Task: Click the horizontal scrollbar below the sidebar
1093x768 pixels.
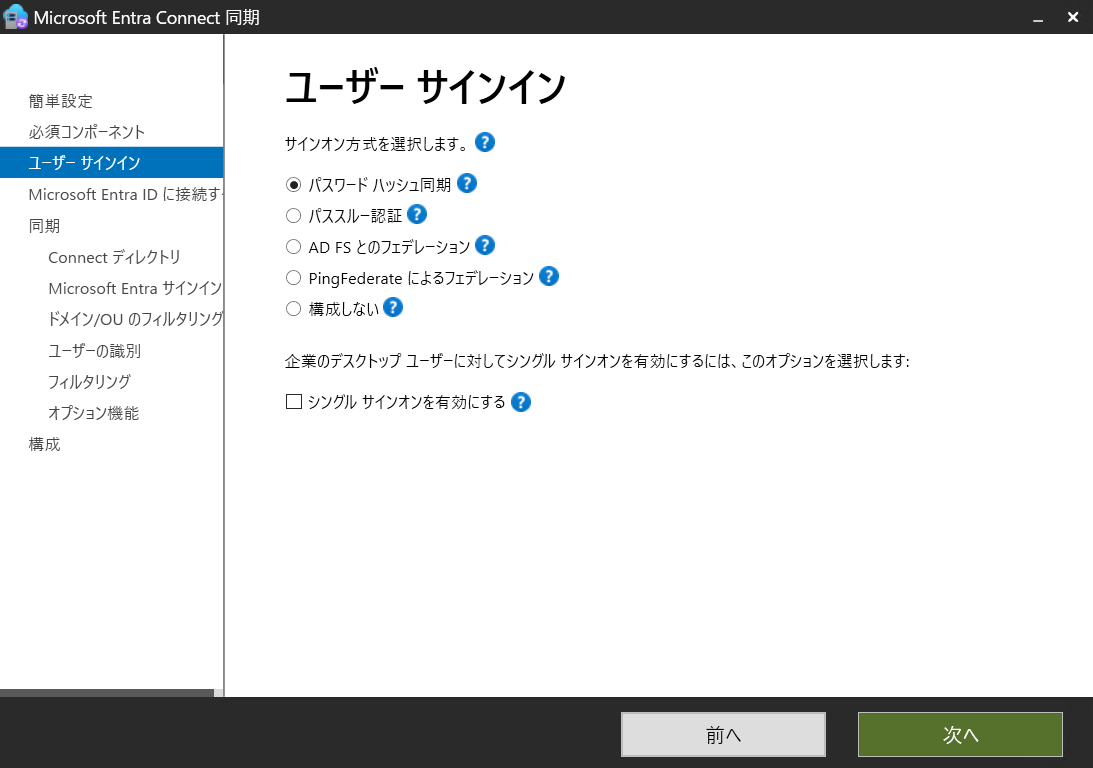Action: pos(110,691)
